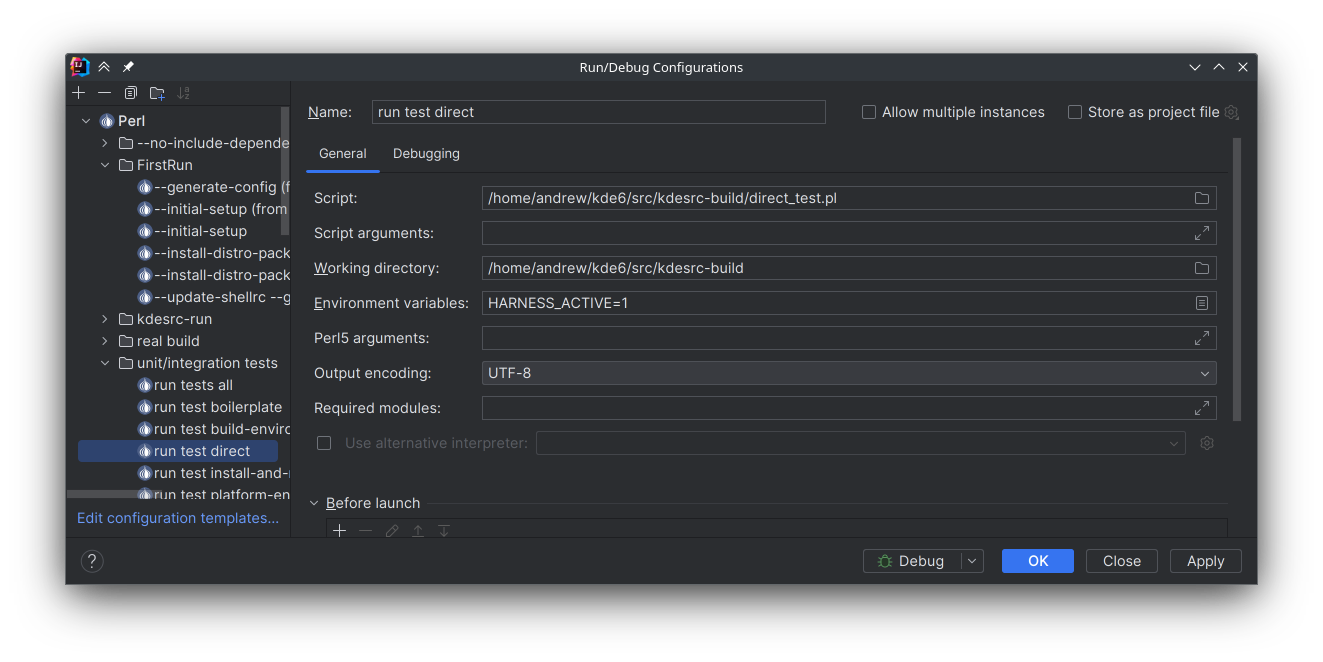Open the help question mark button

[92, 561]
